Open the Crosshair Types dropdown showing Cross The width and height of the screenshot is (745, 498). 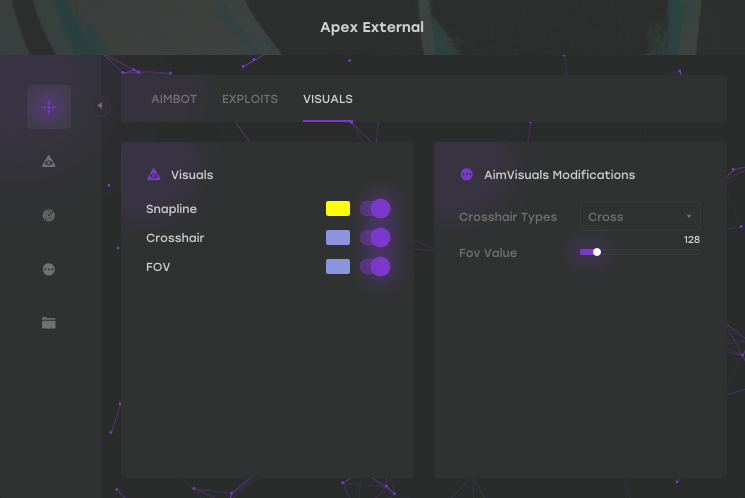coord(640,216)
